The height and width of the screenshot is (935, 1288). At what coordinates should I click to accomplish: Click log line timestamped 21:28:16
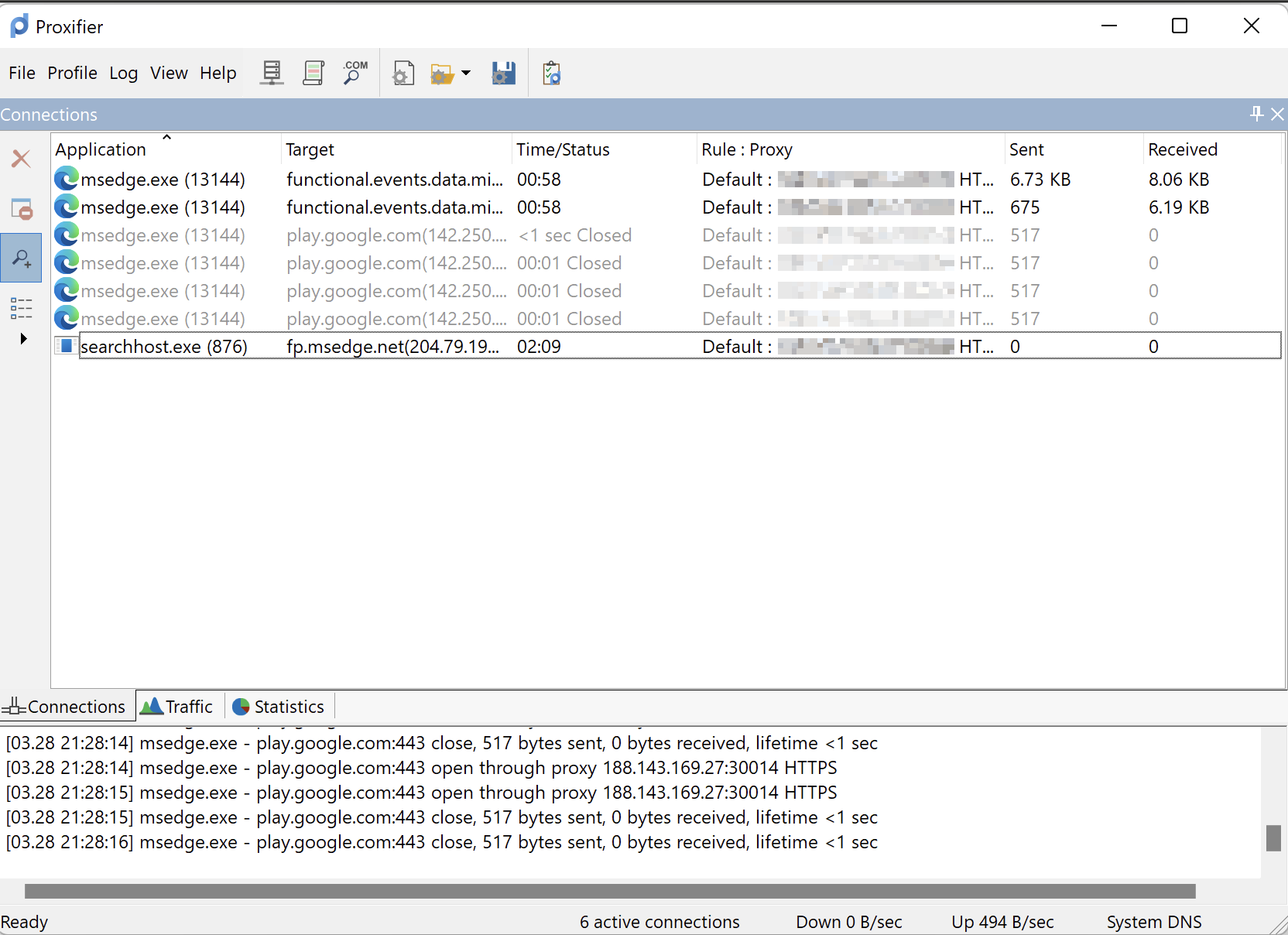pyautogui.click(x=442, y=842)
